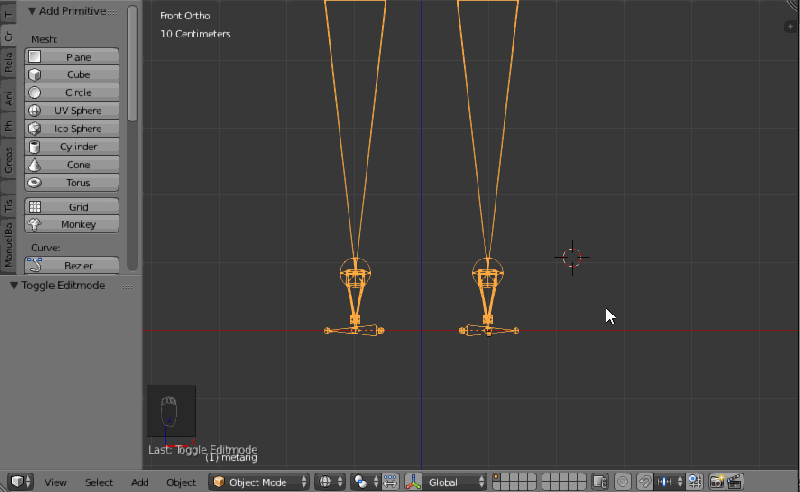Image resolution: width=800 pixels, height=492 pixels.
Task: Add a Grid mesh primitive
Action: pos(71,207)
